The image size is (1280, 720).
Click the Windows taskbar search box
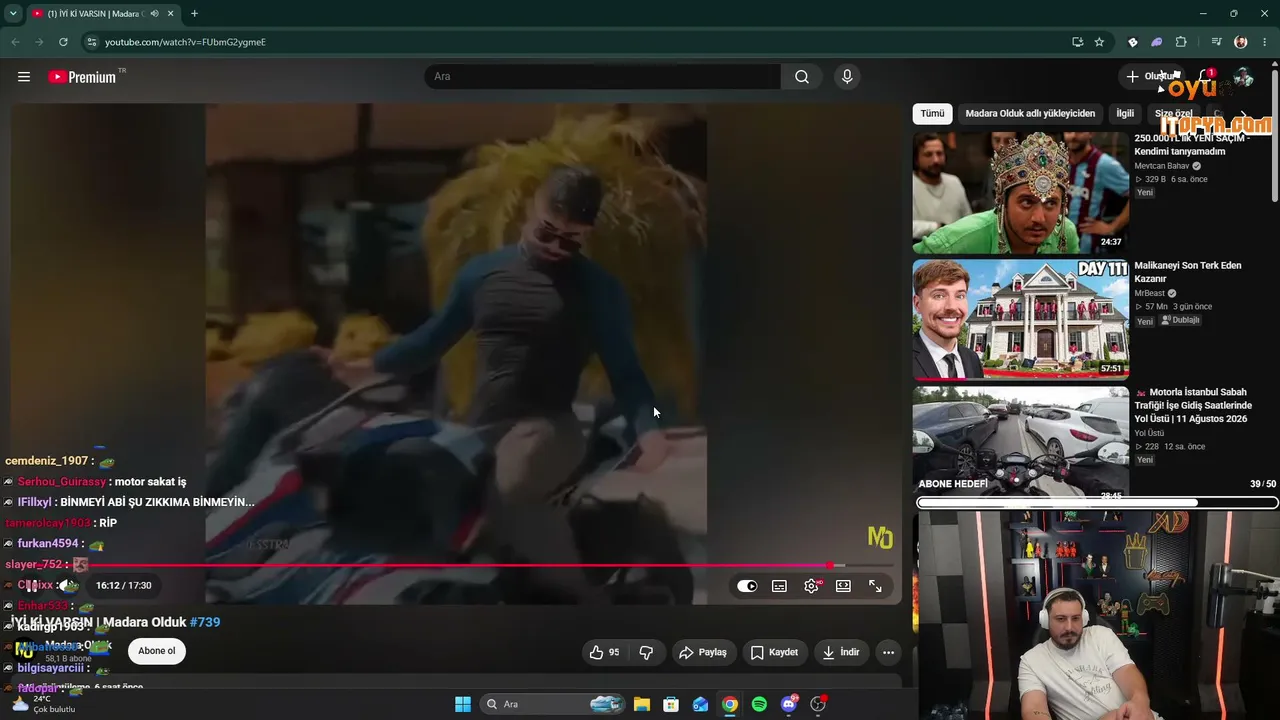552,704
